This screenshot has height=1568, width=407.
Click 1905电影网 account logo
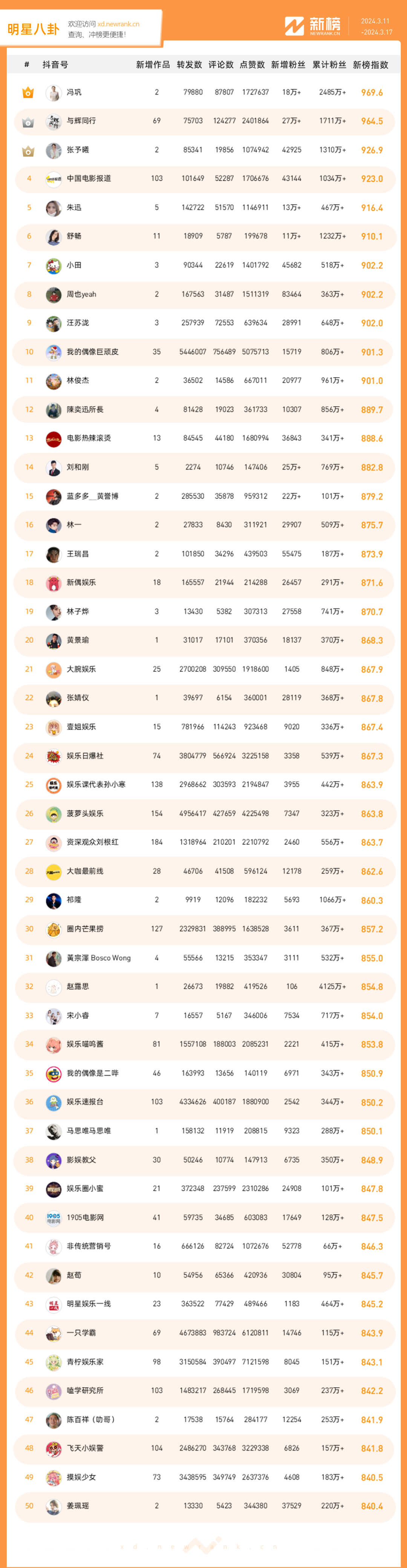click(x=54, y=1217)
